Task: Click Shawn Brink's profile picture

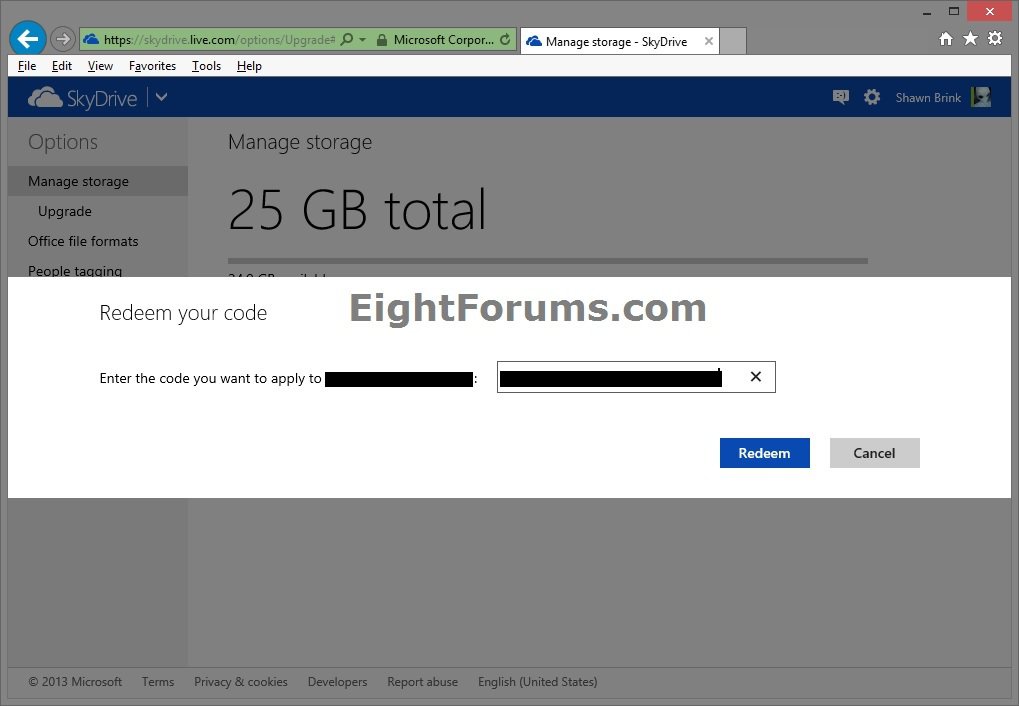Action: pos(979,97)
